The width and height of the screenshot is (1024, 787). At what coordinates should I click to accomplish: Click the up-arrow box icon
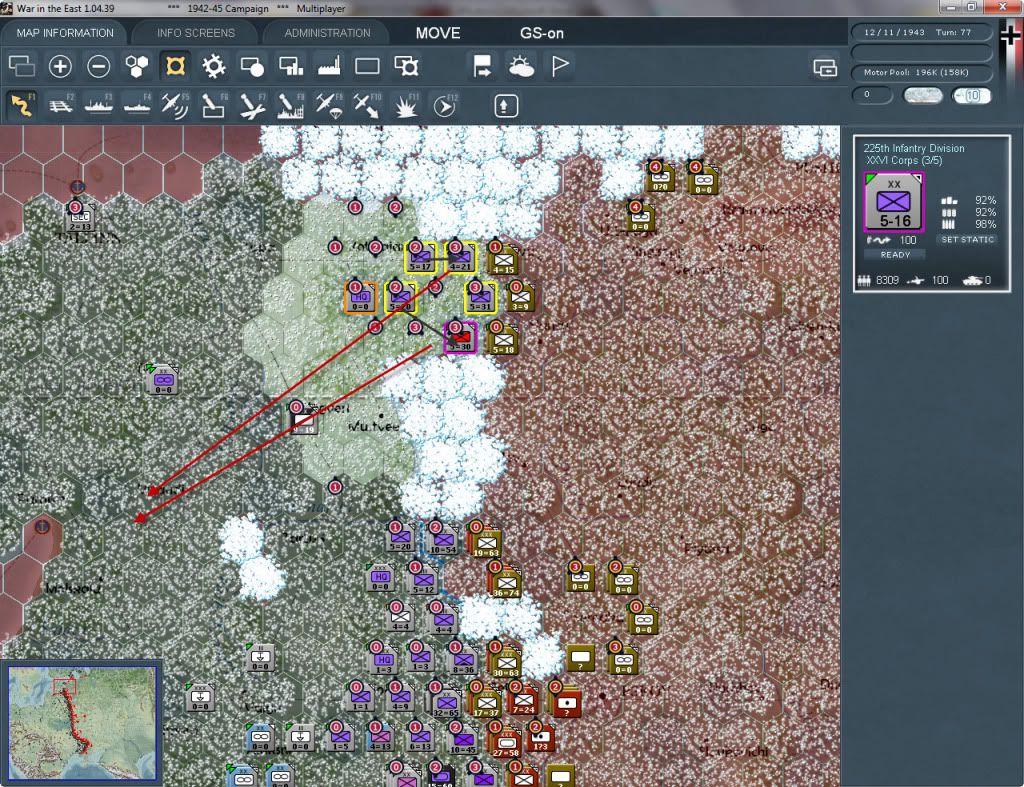click(x=506, y=106)
